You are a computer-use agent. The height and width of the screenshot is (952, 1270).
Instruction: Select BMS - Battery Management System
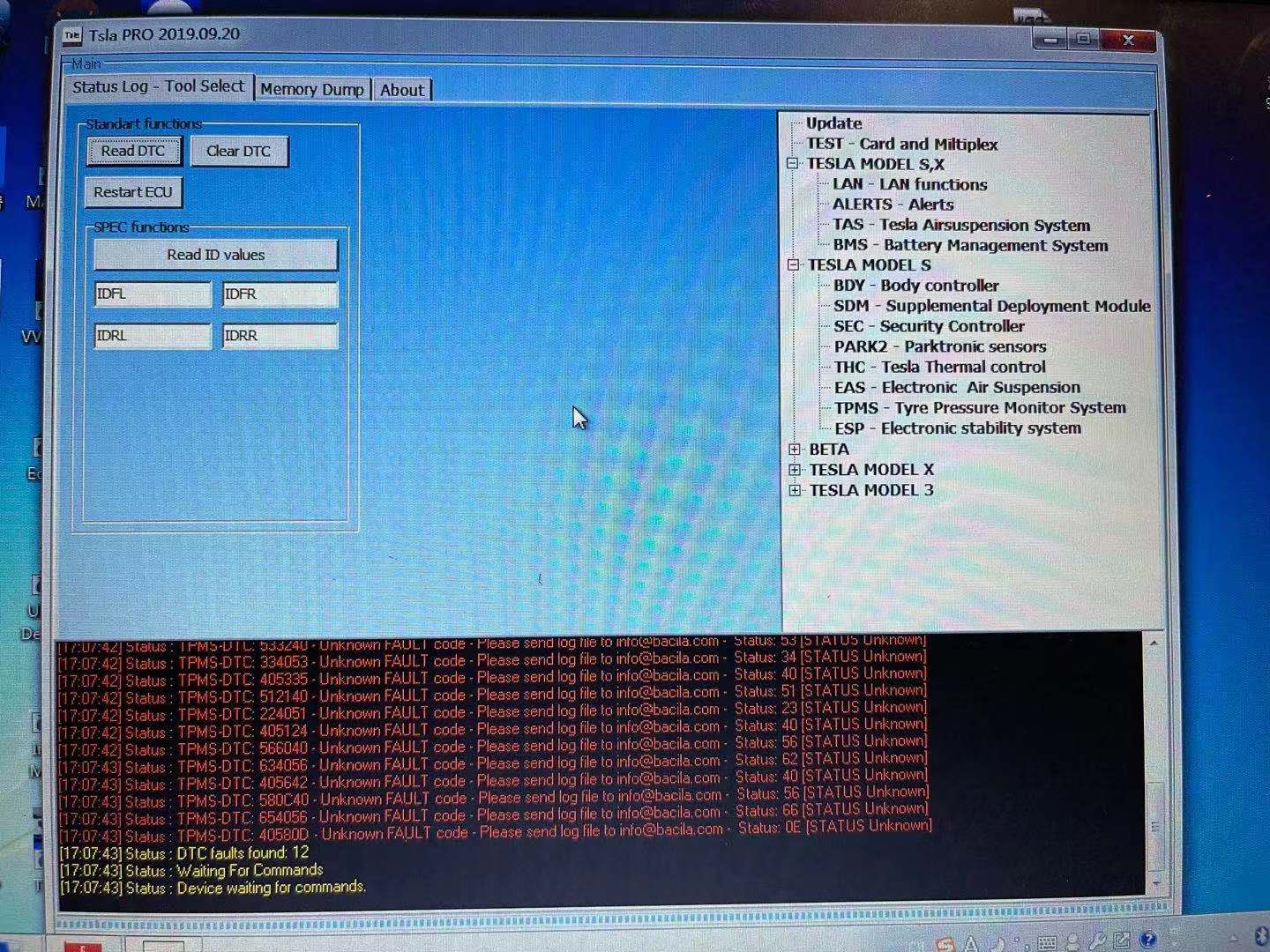point(970,245)
